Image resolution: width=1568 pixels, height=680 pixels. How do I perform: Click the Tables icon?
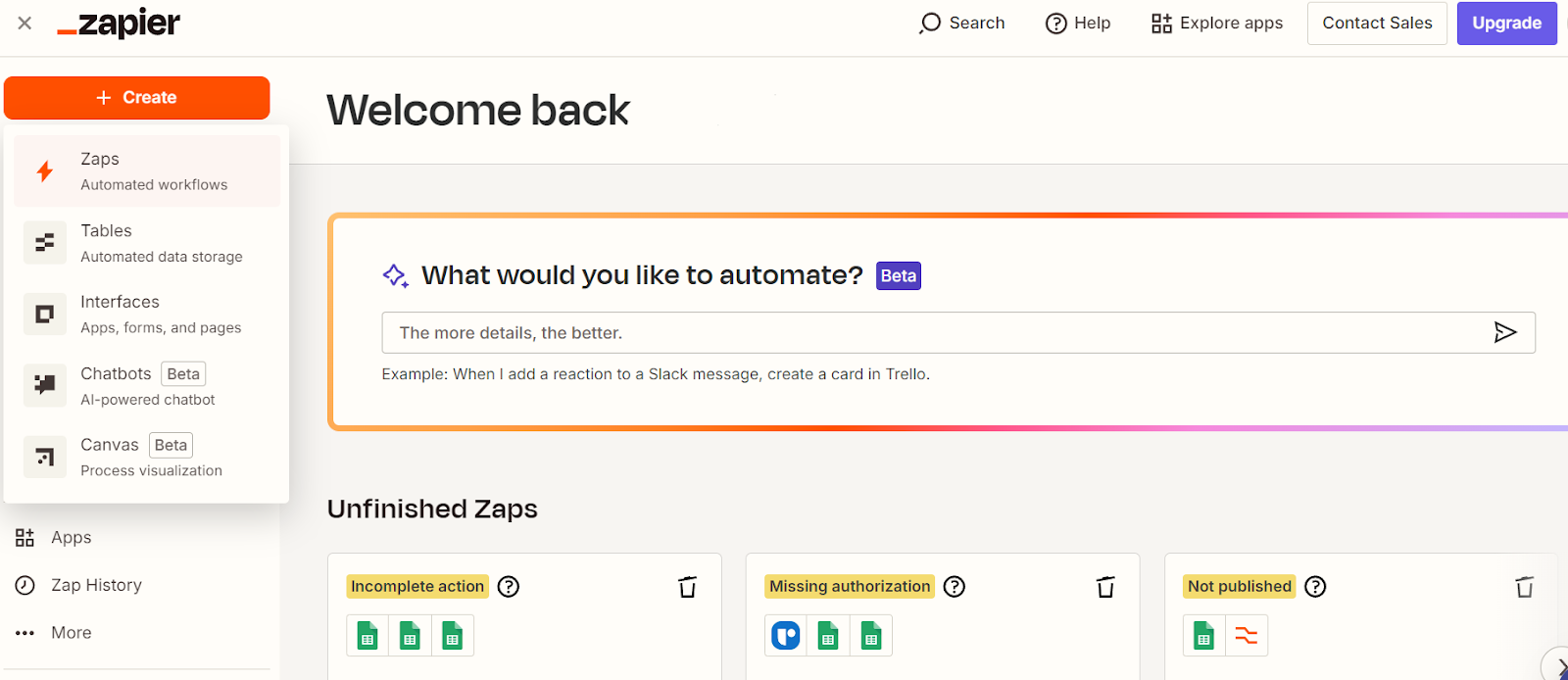point(45,242)
